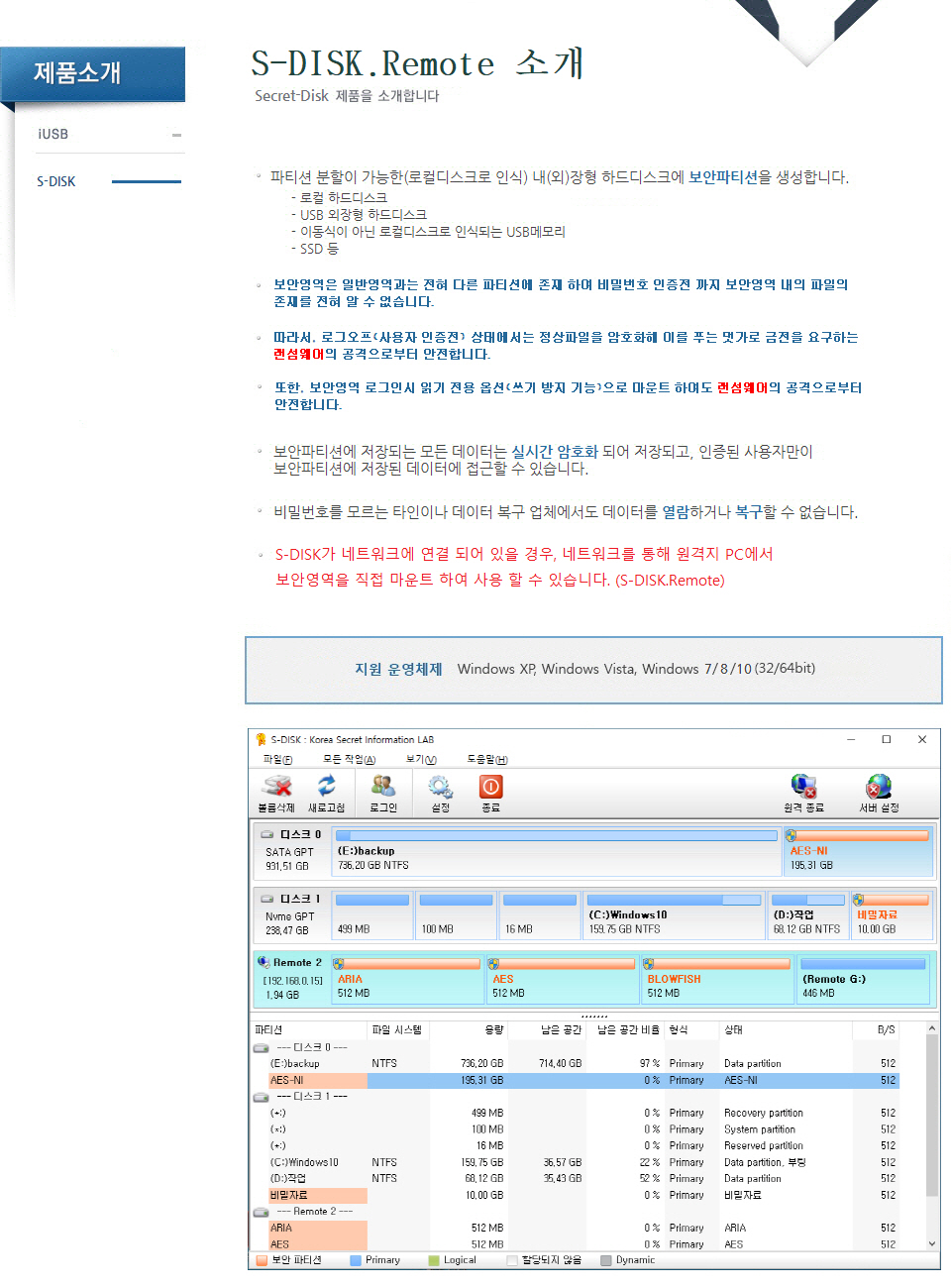This screenshot has width=951, height=1288.
Task: Select the (D:)작업 block in disk map
Action: 809,915
